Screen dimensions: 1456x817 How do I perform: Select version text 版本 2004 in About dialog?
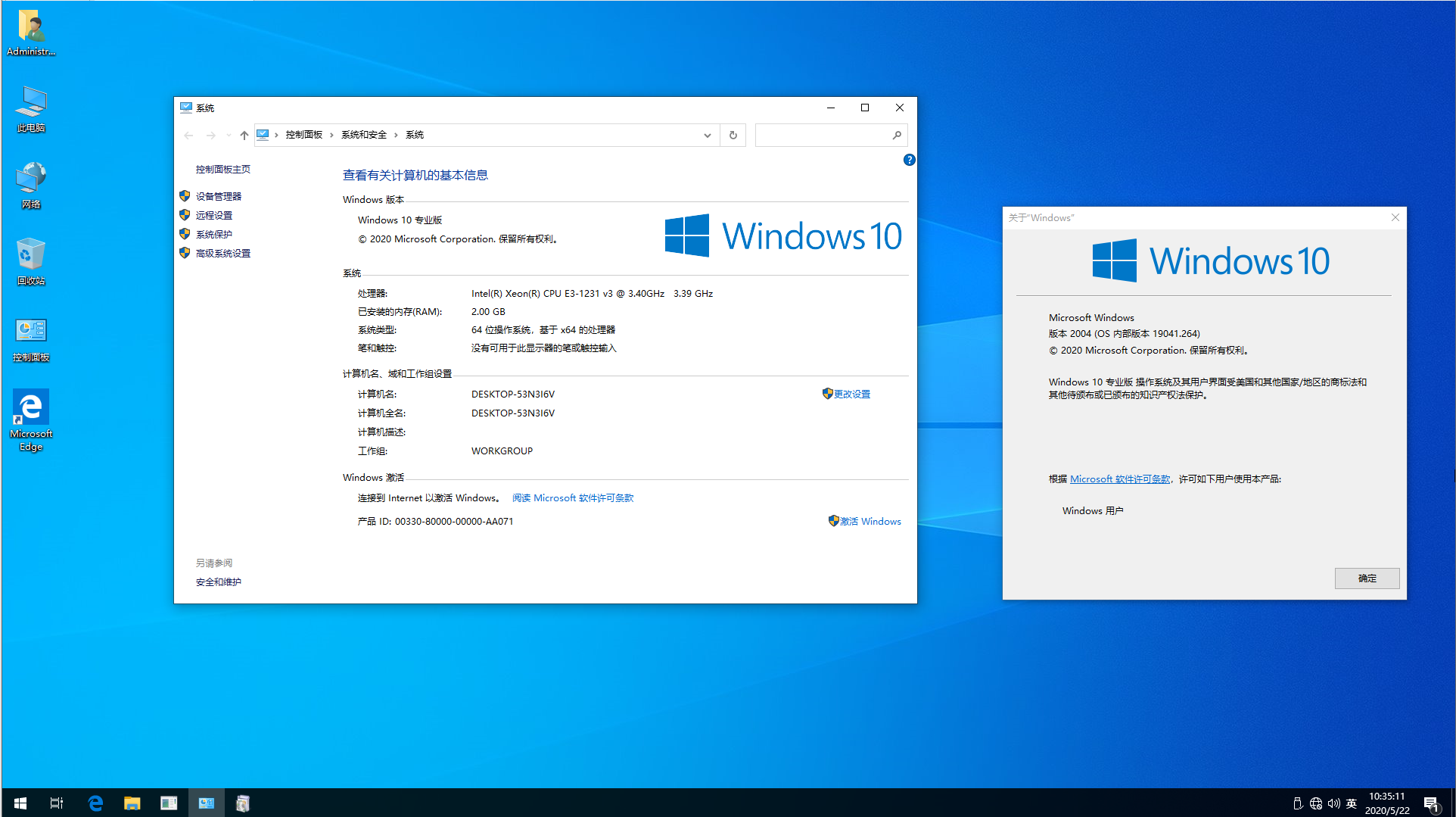tap(1124, 334)
